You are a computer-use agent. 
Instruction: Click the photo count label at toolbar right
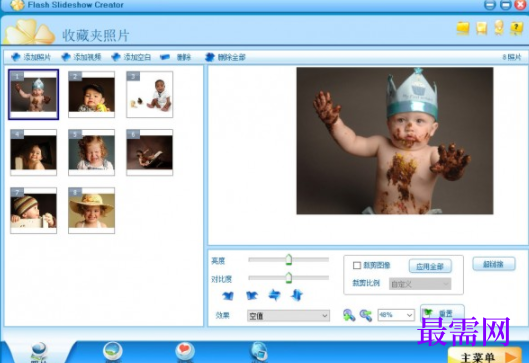click(512, 57)
